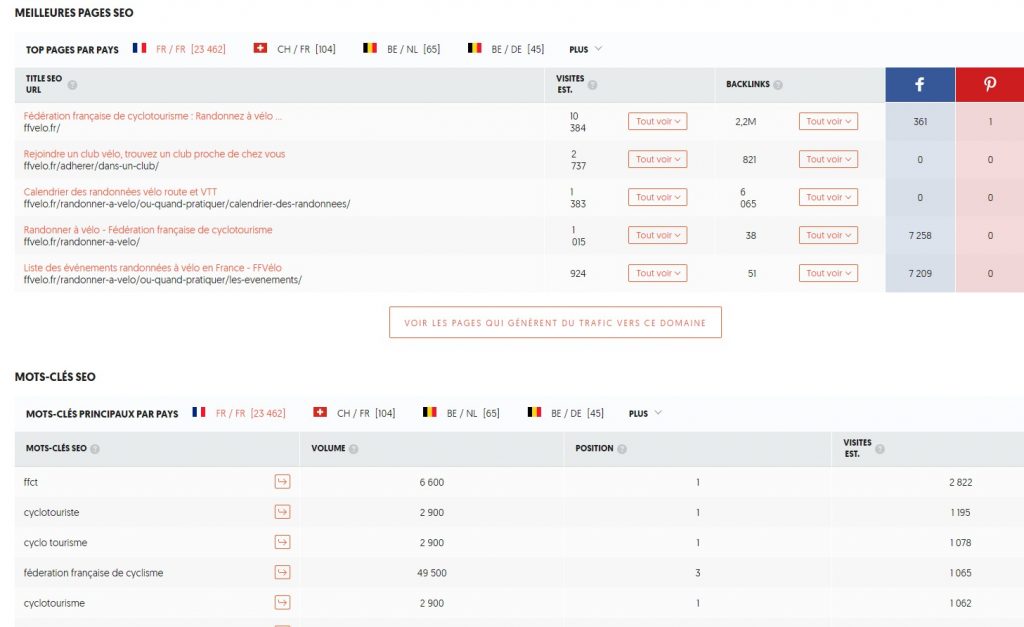This screenshot has width=1024, height=627.
Task: Click position value 3 for féderation française
Action: pos(697,573)
